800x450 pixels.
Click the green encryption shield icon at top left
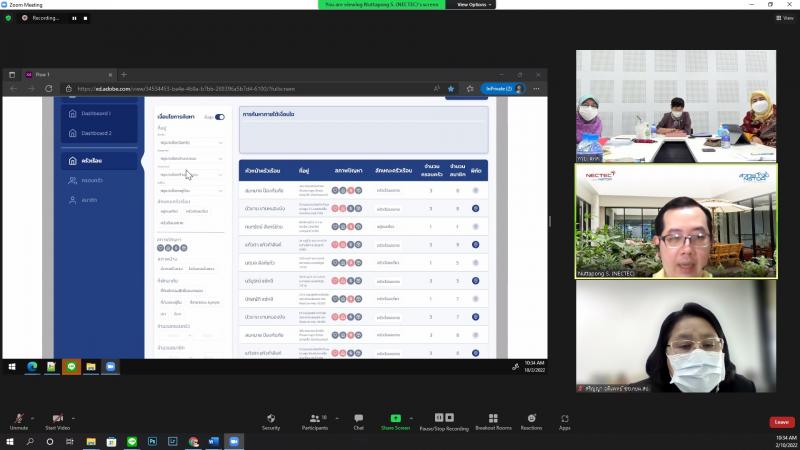coord(8,18)
